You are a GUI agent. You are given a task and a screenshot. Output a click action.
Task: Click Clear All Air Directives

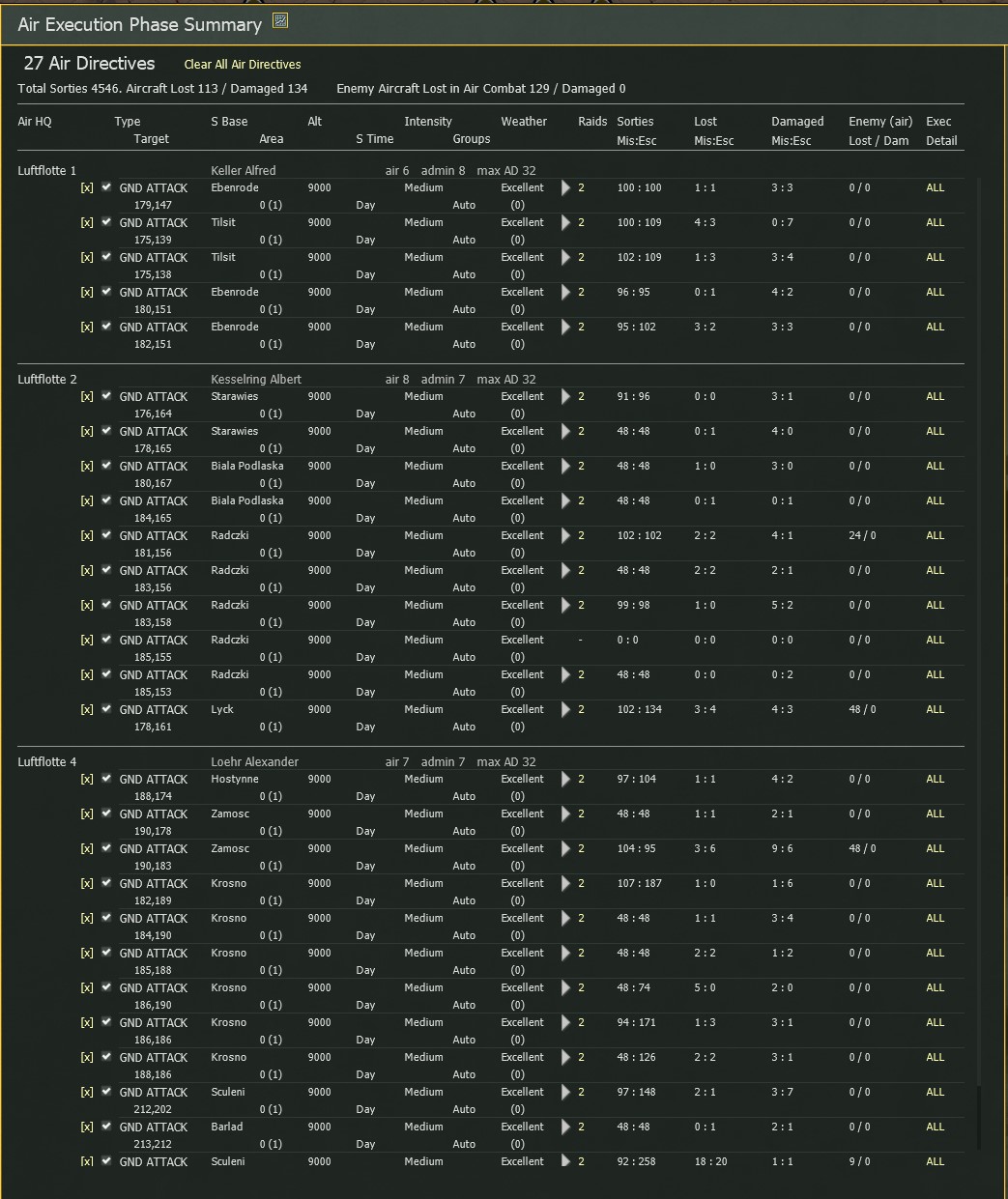click(x=243, y=65)
